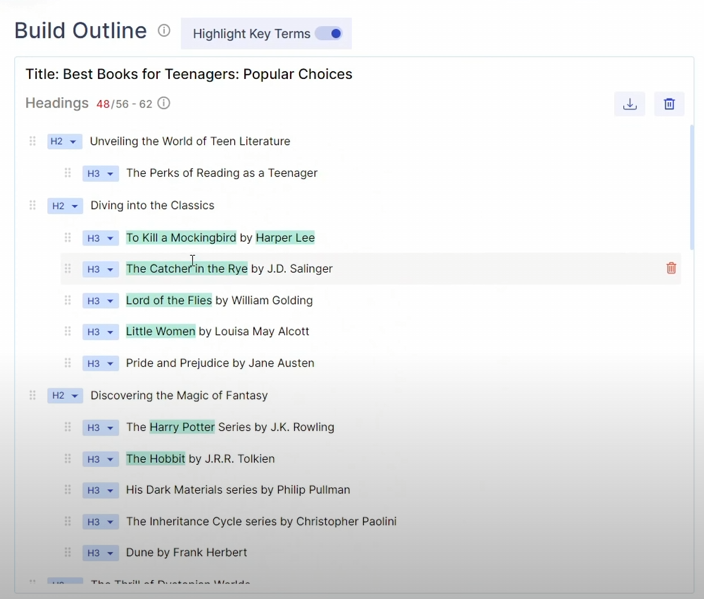Delete The Catcher in the Rye heading
Viewport: 704px width, 599px height.
671,268
